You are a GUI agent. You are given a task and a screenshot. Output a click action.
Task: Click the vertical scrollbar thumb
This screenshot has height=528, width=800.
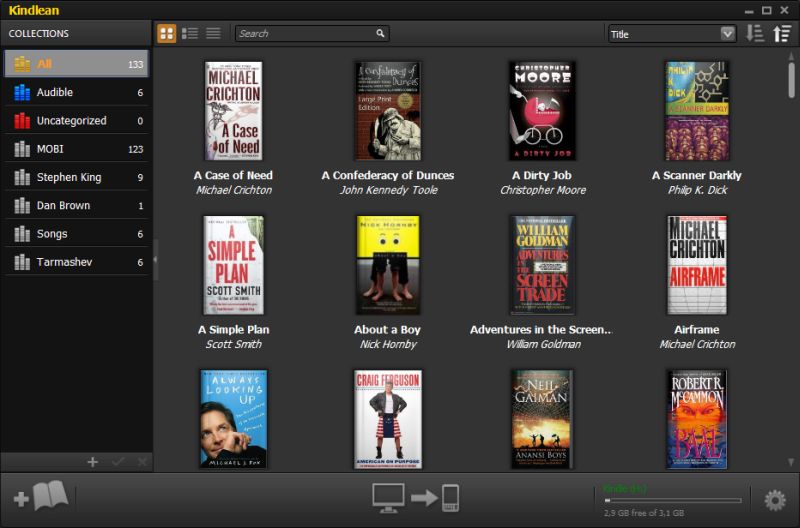click(x=791, y=80)
